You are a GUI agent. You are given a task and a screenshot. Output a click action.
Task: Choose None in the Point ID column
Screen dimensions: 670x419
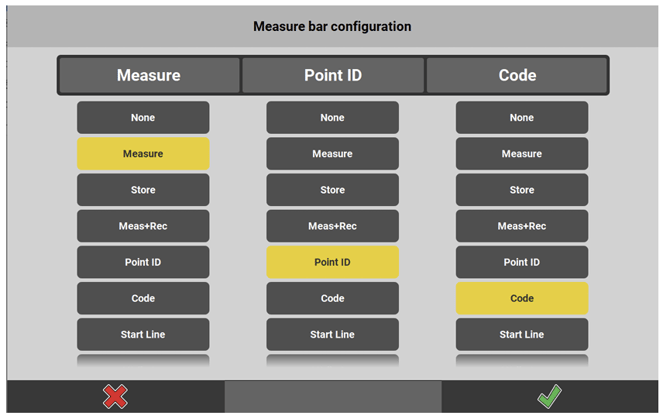click(332, 118)
